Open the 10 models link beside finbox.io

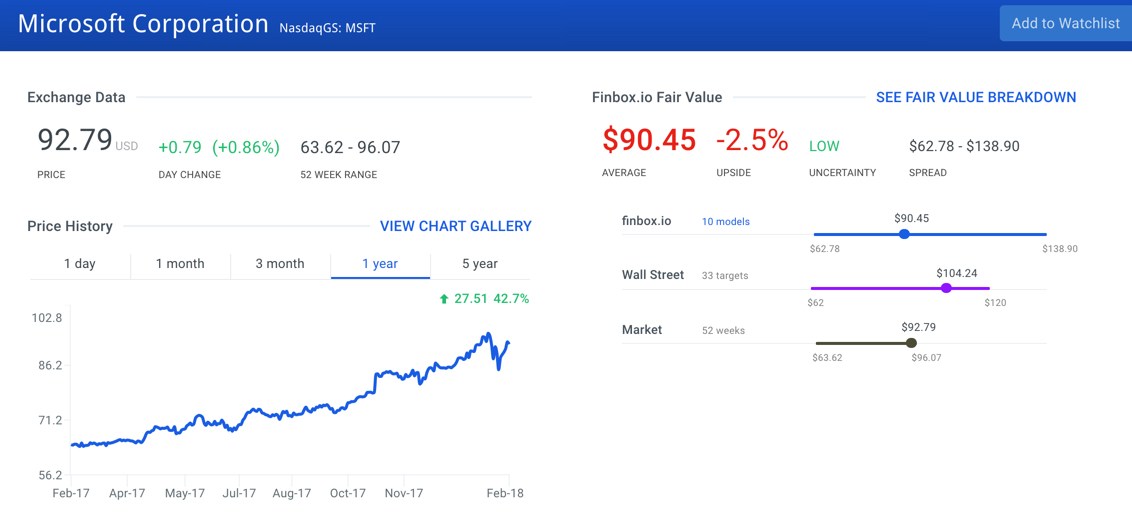point(725,222)
